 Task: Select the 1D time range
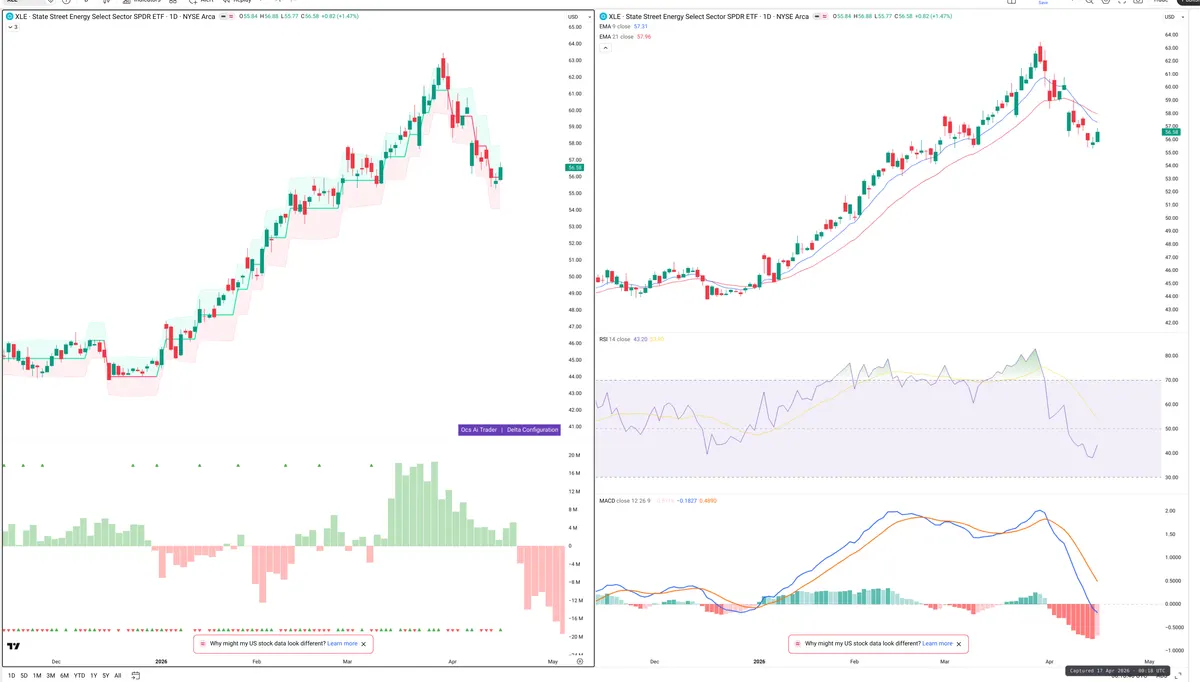coord(11,676)
